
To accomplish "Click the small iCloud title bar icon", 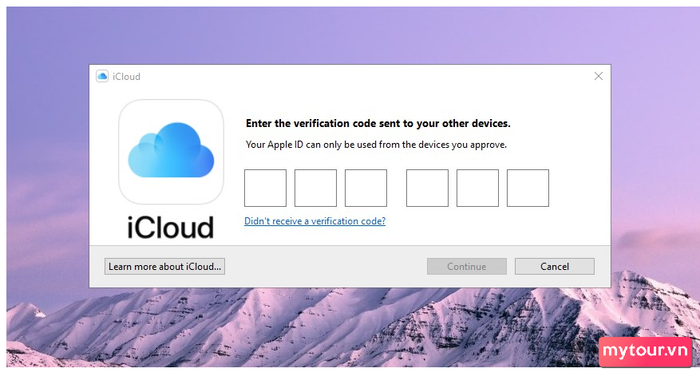I will [102, 76].
